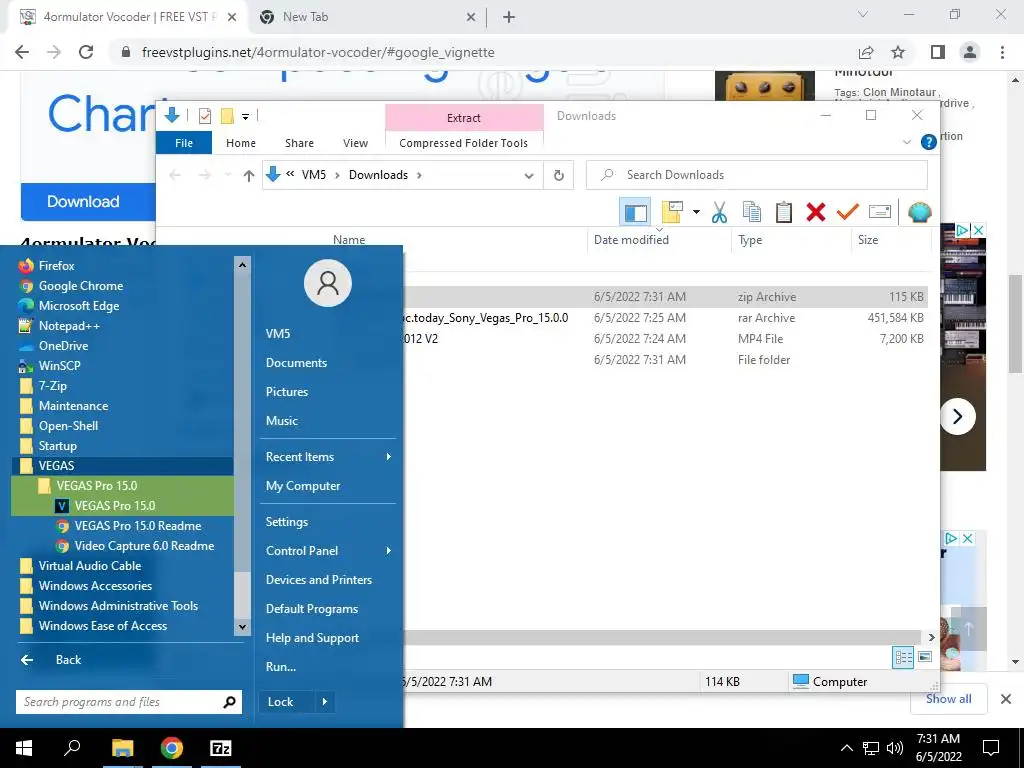This screenshot has height=768, width=1024.
Task: Switch to the New Tab browser tab
Action: [366, 17]
